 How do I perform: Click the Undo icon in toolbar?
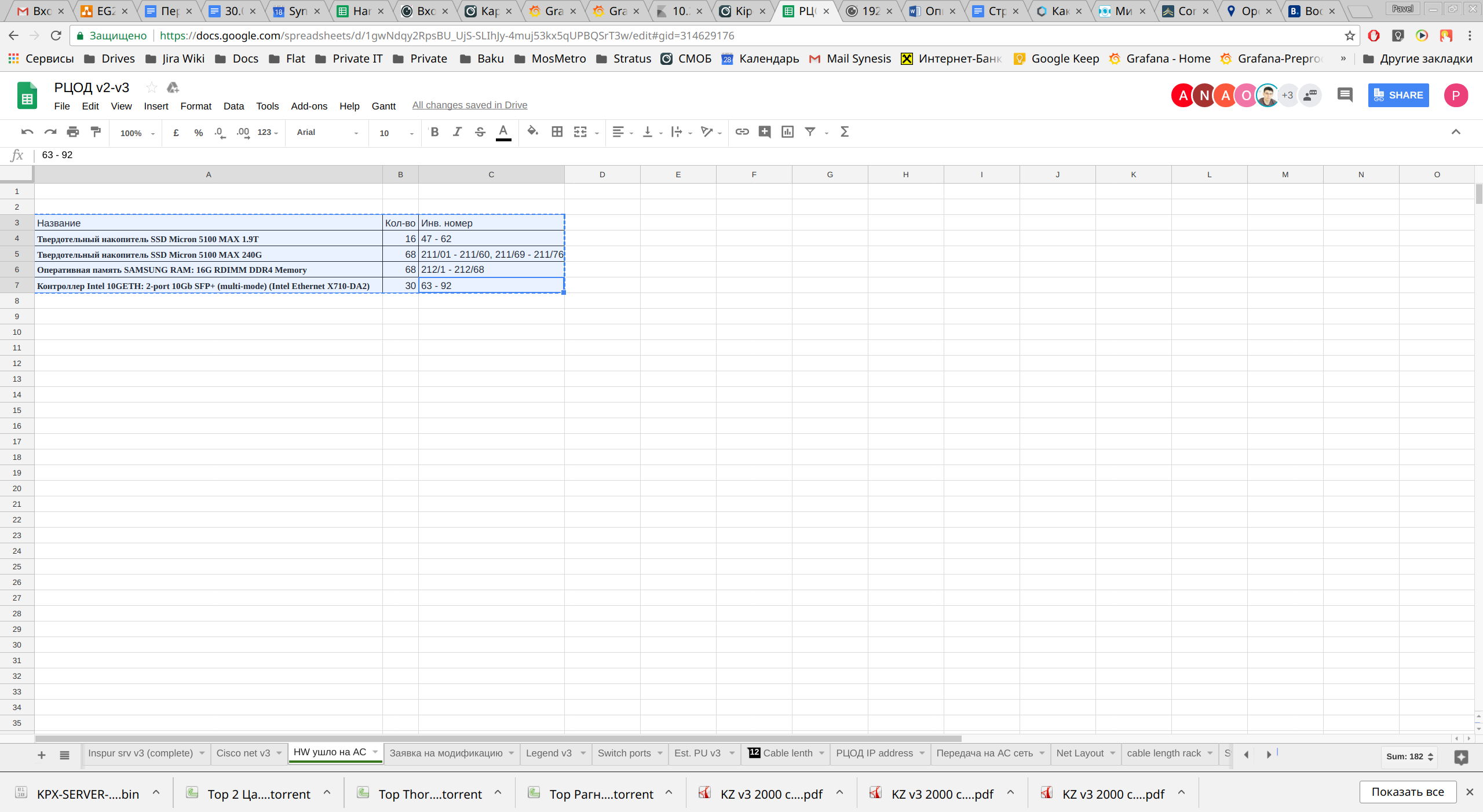point(27,132)
